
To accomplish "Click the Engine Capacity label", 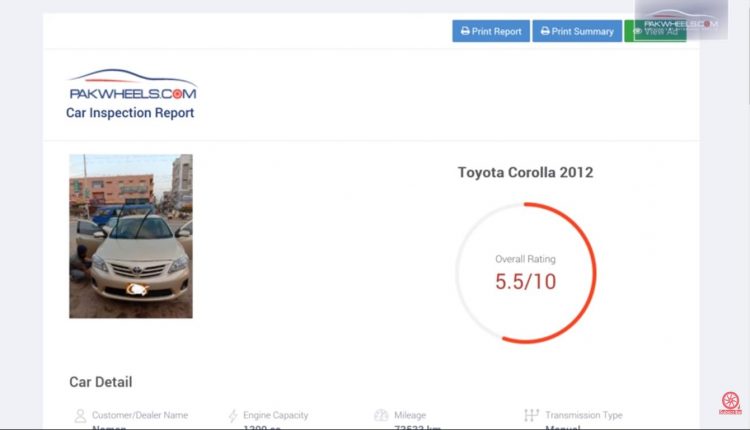I will tap(276, 415).
